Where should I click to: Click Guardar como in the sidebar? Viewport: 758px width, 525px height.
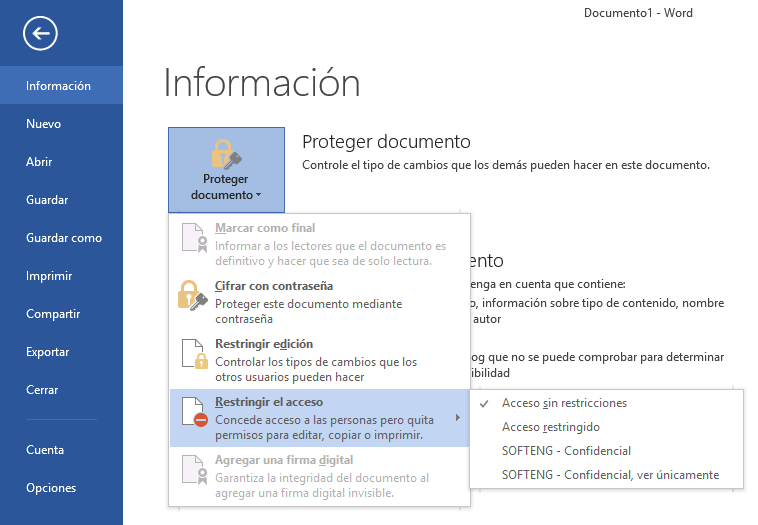[64, 238]
